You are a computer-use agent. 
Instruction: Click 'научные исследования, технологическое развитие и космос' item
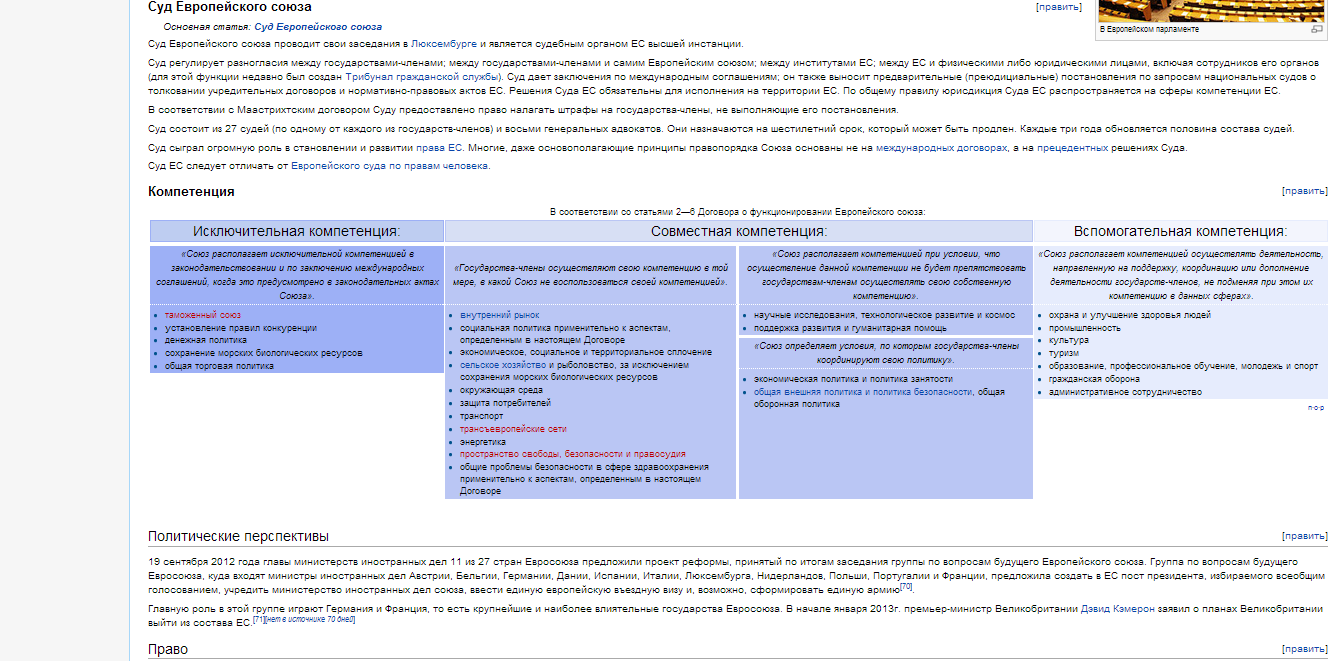(x=884, y=315)
